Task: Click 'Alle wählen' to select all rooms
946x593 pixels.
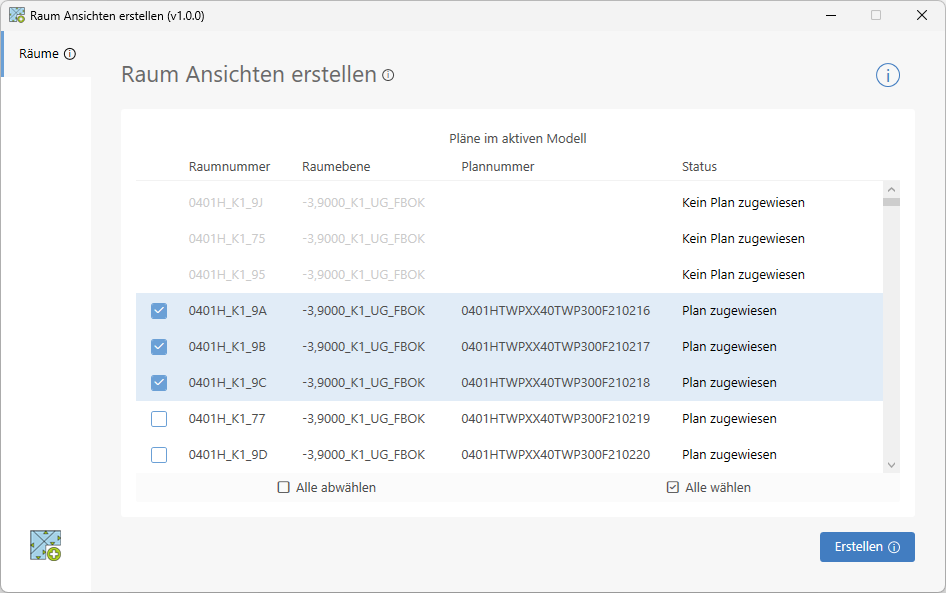Action: click(709, 488)
